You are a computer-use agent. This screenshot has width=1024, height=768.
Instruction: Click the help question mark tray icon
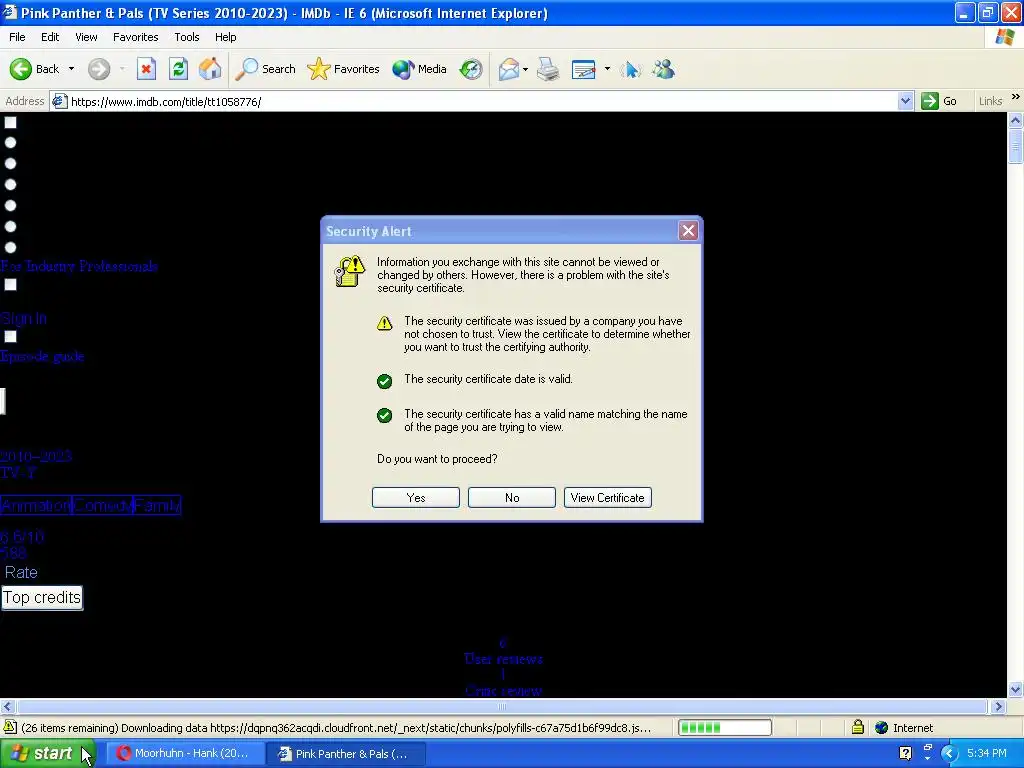click(x=905, y=753)
